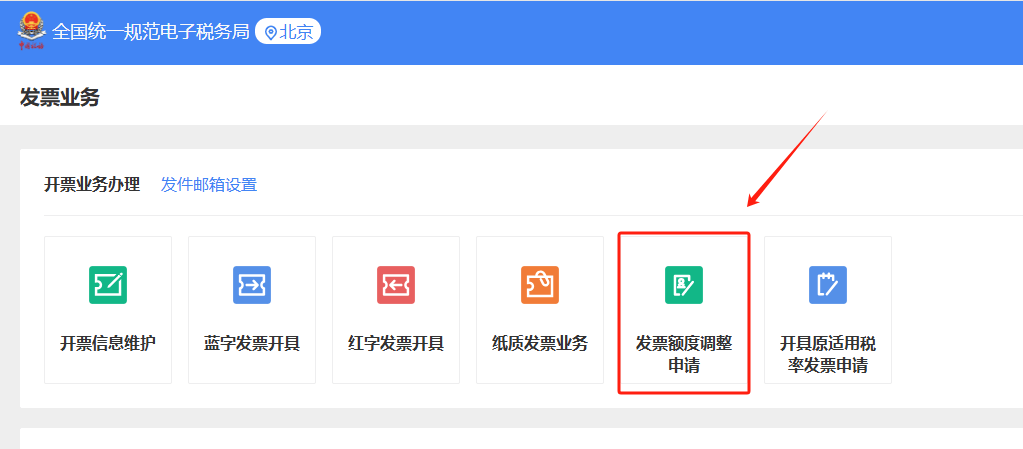Click the green 开票信息维护 icon
The image size is (1023, 449).
(x=108, y=285)
